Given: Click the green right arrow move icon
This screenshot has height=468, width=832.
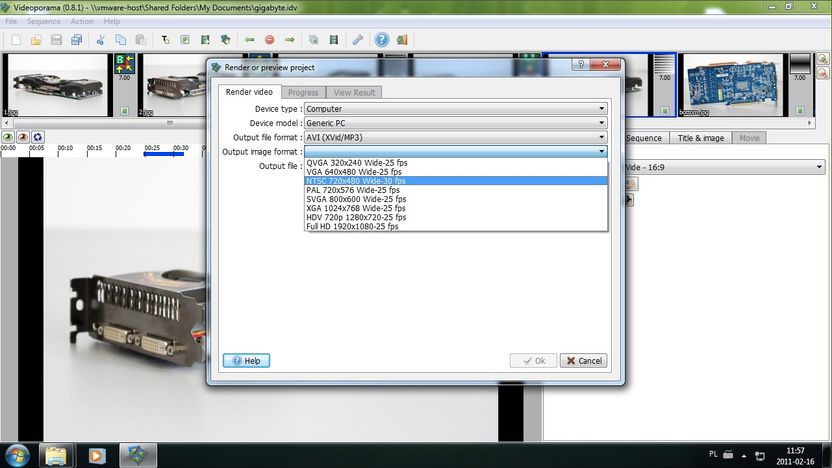Looking at the screenshot, I should pos(290,40).
